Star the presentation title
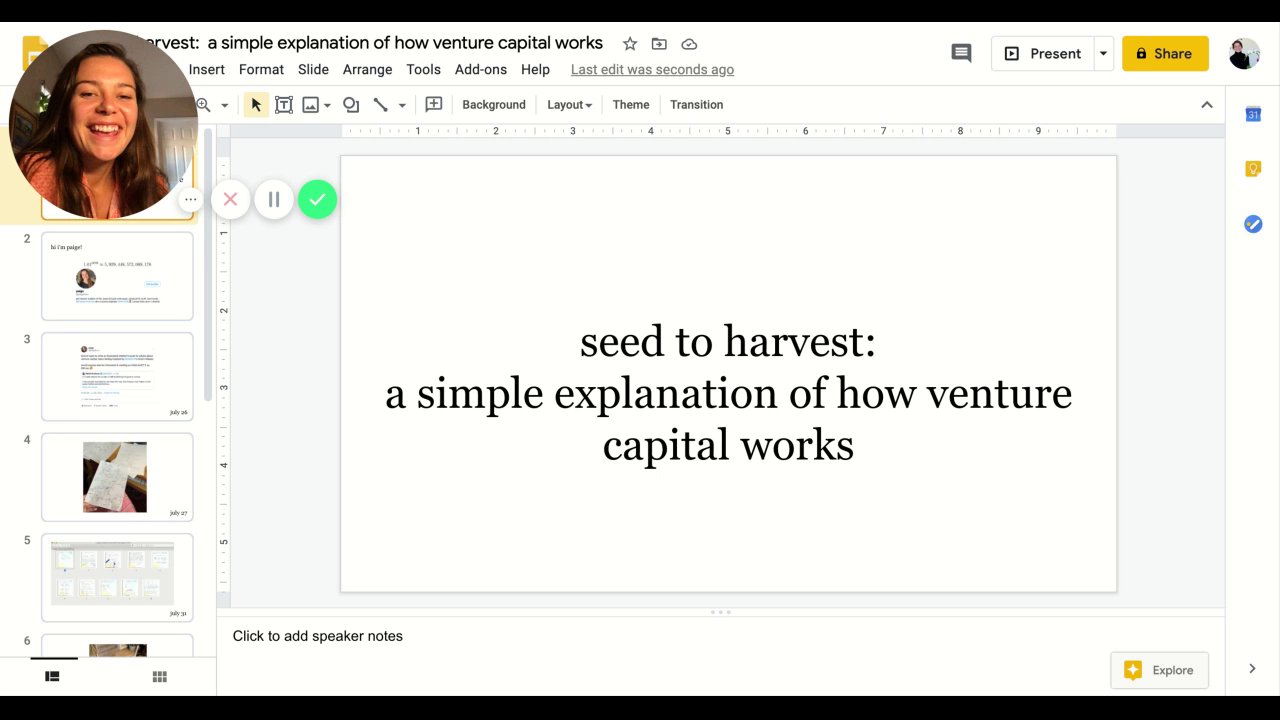Image resolution: width=1280 pixels, height=720 pixels. (630, 44)
